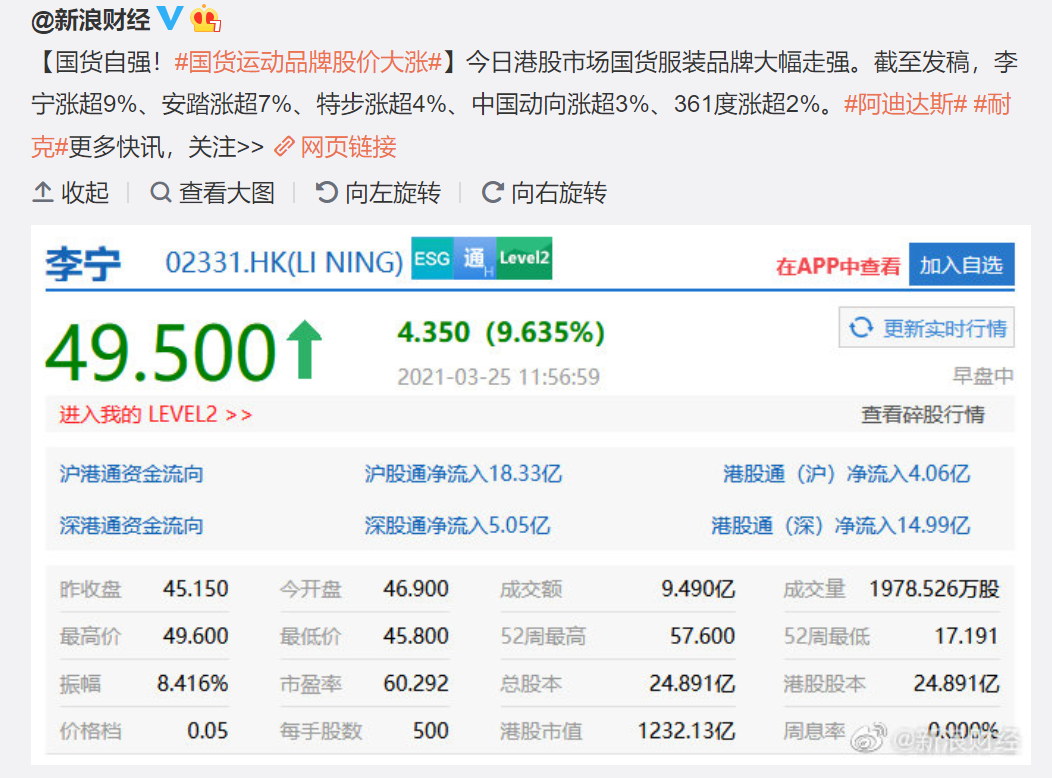Click 港股通（沪）净流入4.06亿 text
This screenshot has height=778, width=1052.
click(847, 474)
